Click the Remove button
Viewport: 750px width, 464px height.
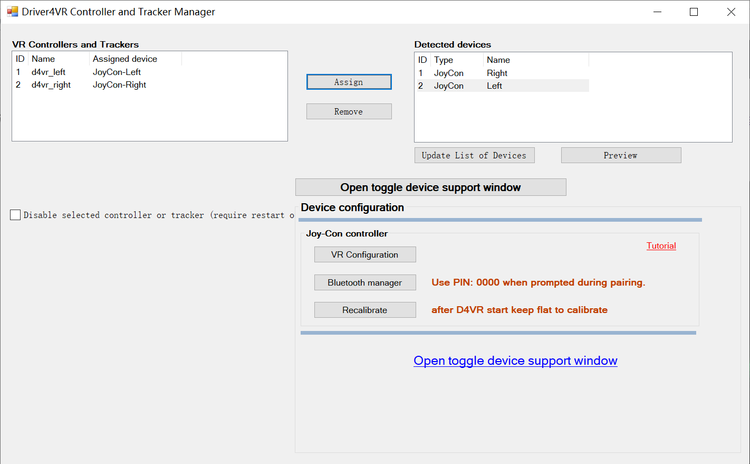coord(349,111)
